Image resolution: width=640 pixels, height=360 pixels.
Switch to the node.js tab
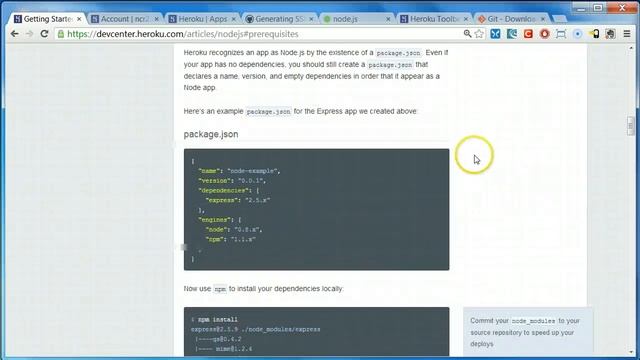click(x=356, y=19)
